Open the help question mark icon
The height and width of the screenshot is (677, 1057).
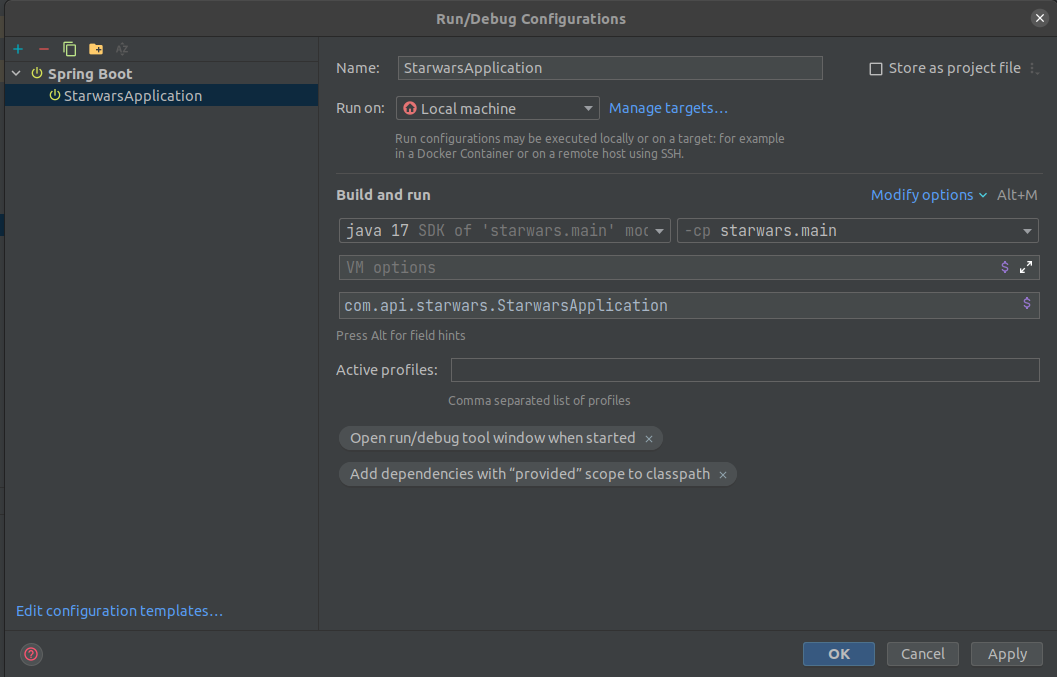[31, 654]
